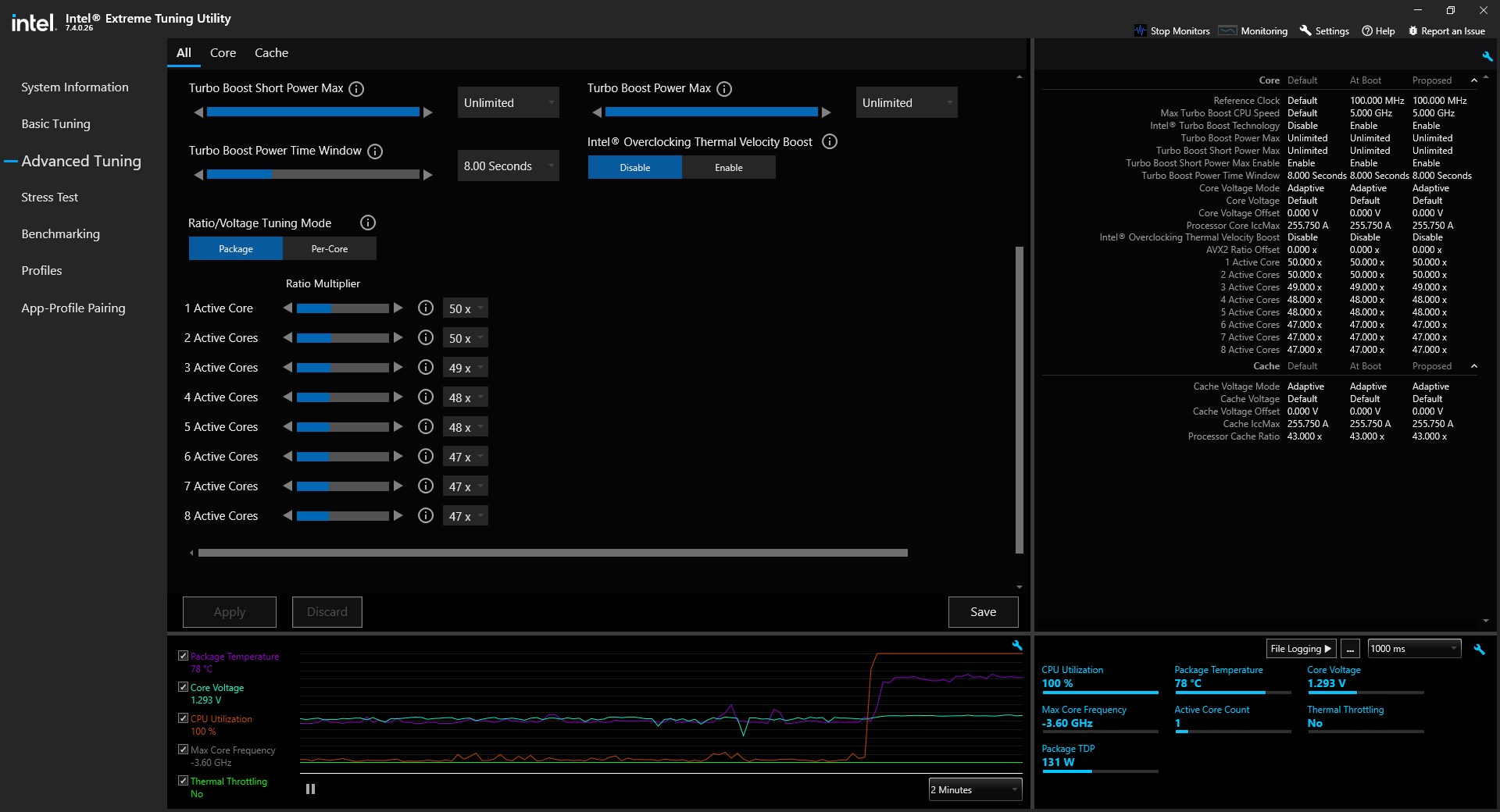
Task: Open System Information page
Action: pos(75,87)
